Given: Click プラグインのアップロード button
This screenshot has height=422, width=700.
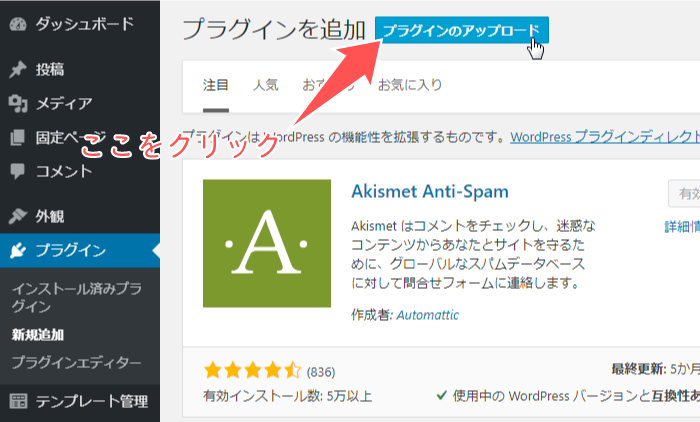Looking at the screenshot, I should click(462, 30).
